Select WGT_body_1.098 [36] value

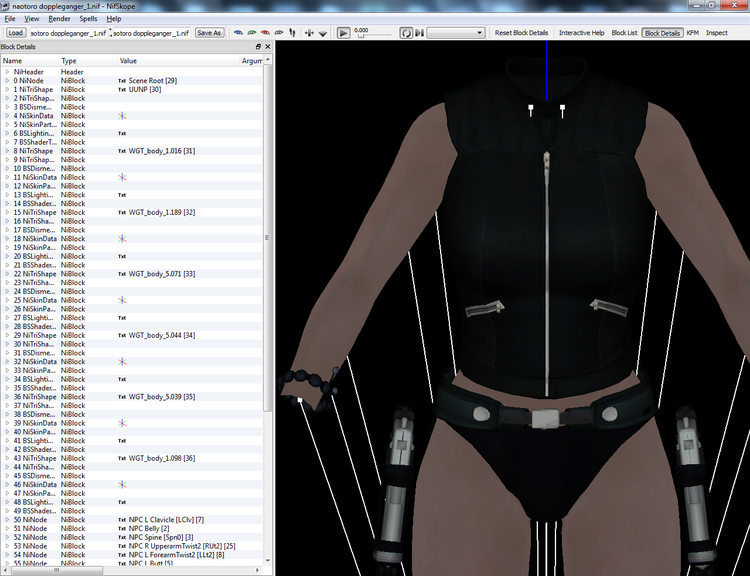[x=162, y=458]
